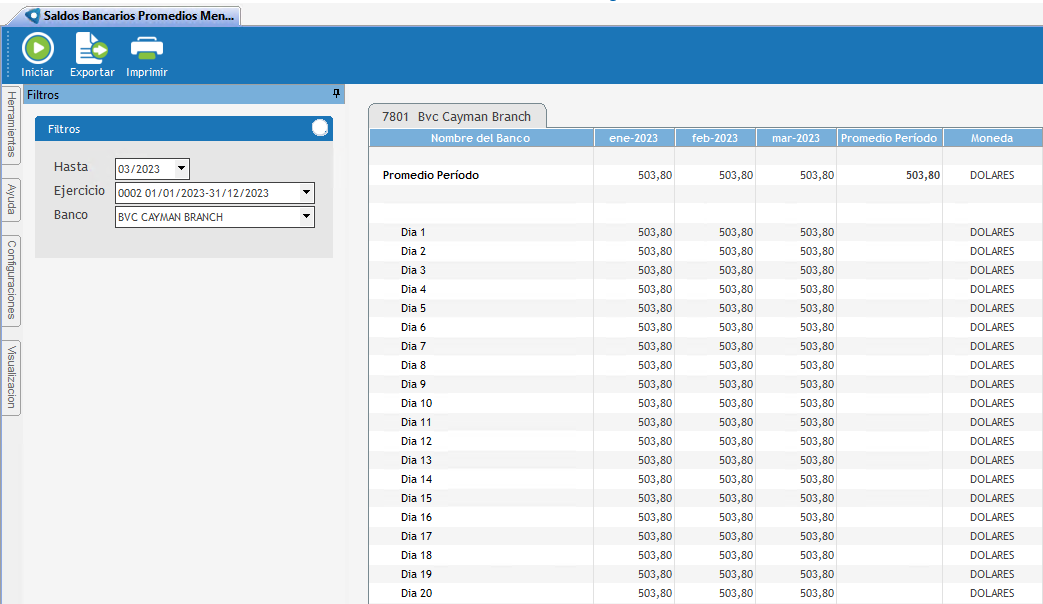Click the feb-2023 value in Dia 20 row
Viewport: 1043px width, 604px height.
coord(736,593)
